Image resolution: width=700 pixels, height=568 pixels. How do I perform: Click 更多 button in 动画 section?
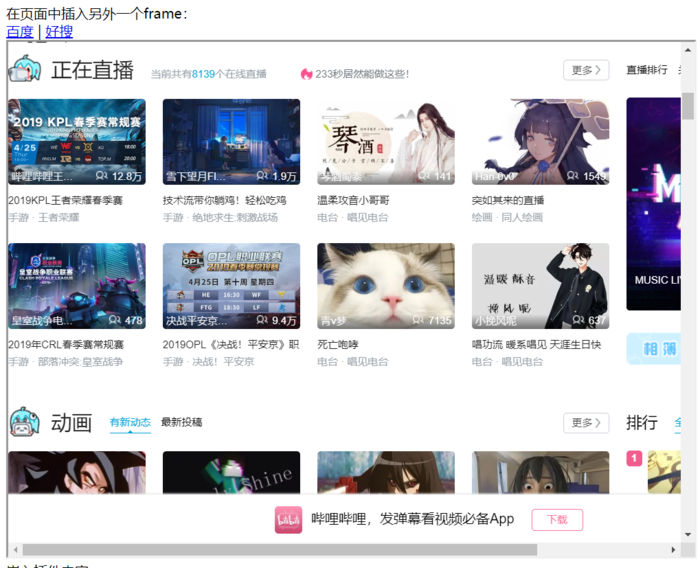pos(586,422)
